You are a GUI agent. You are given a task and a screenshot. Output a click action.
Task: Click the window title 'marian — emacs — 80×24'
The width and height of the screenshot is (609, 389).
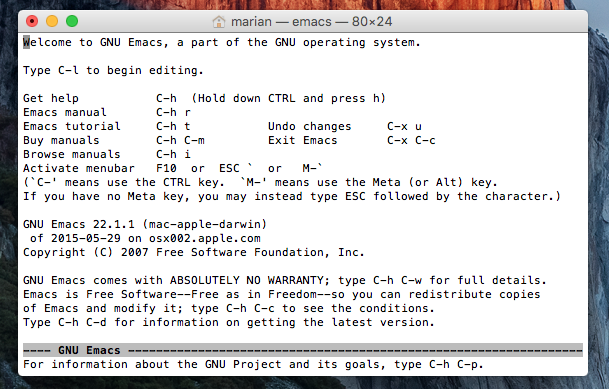click(311, 21)
